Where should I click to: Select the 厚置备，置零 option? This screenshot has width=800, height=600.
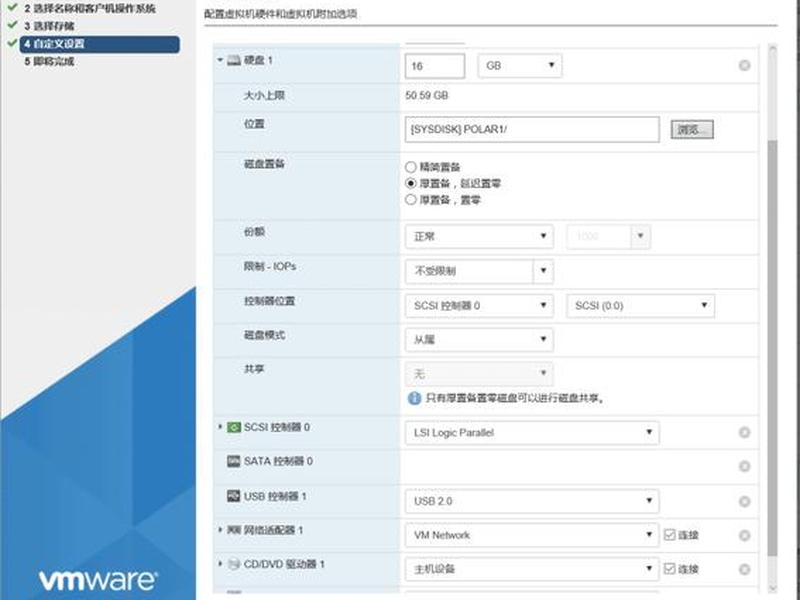pyautogui.click(x=411, y=199)
